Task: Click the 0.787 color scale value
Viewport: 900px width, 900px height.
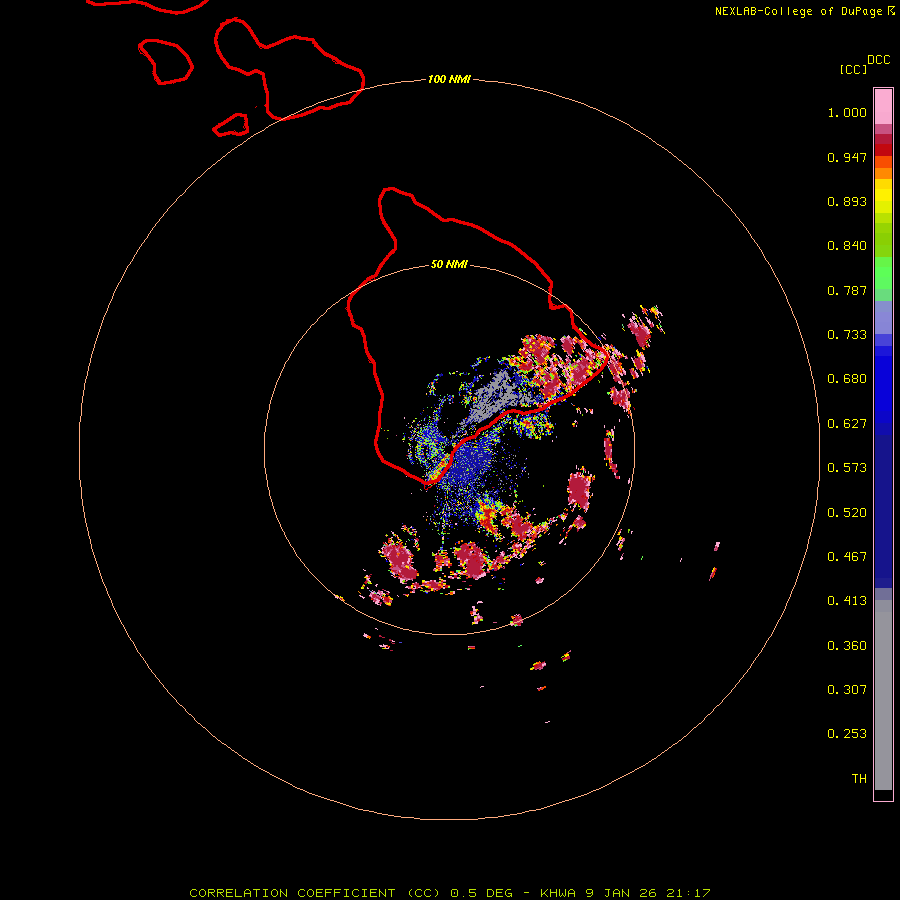Action: point(847,290)
